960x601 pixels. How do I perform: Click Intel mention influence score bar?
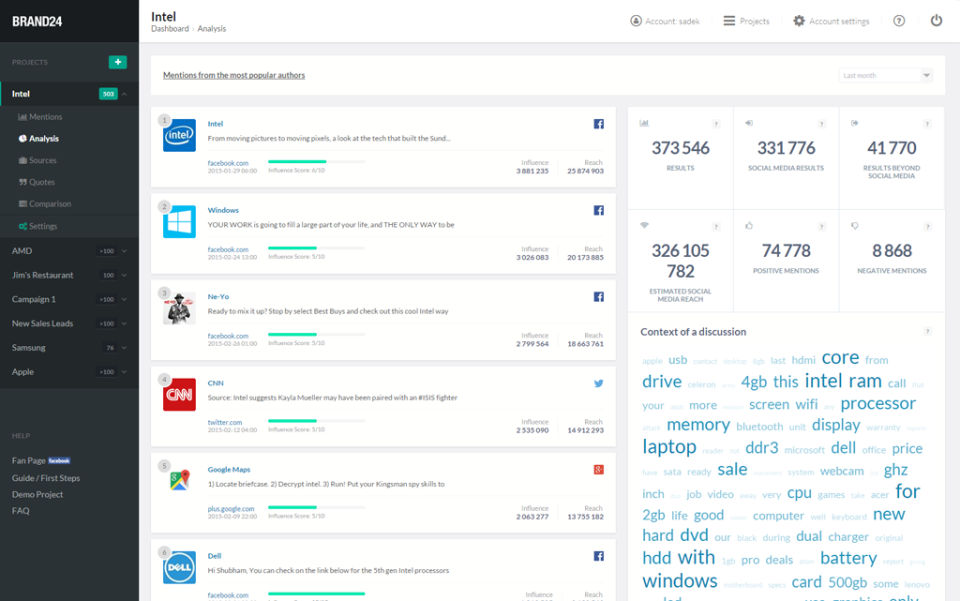pos(317,162)
